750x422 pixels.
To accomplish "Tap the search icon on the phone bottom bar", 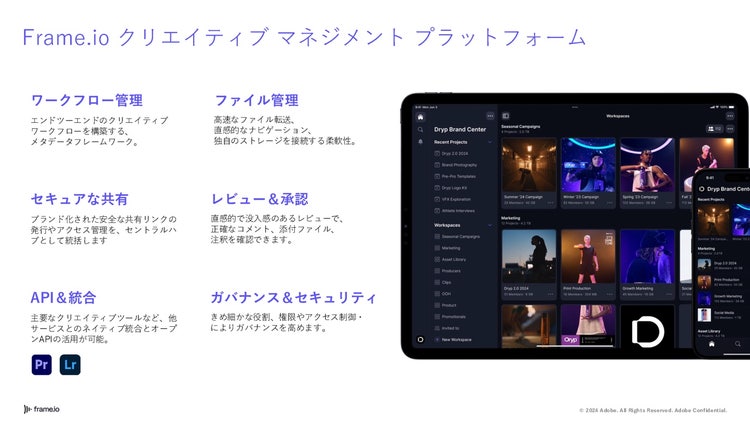I will pos(738,344).
